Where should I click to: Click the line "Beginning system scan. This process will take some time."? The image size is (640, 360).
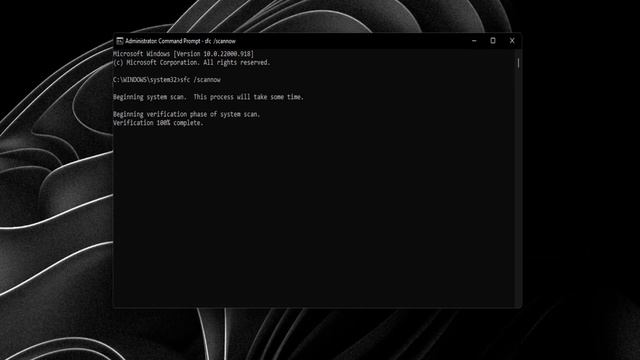coord(208,97)
